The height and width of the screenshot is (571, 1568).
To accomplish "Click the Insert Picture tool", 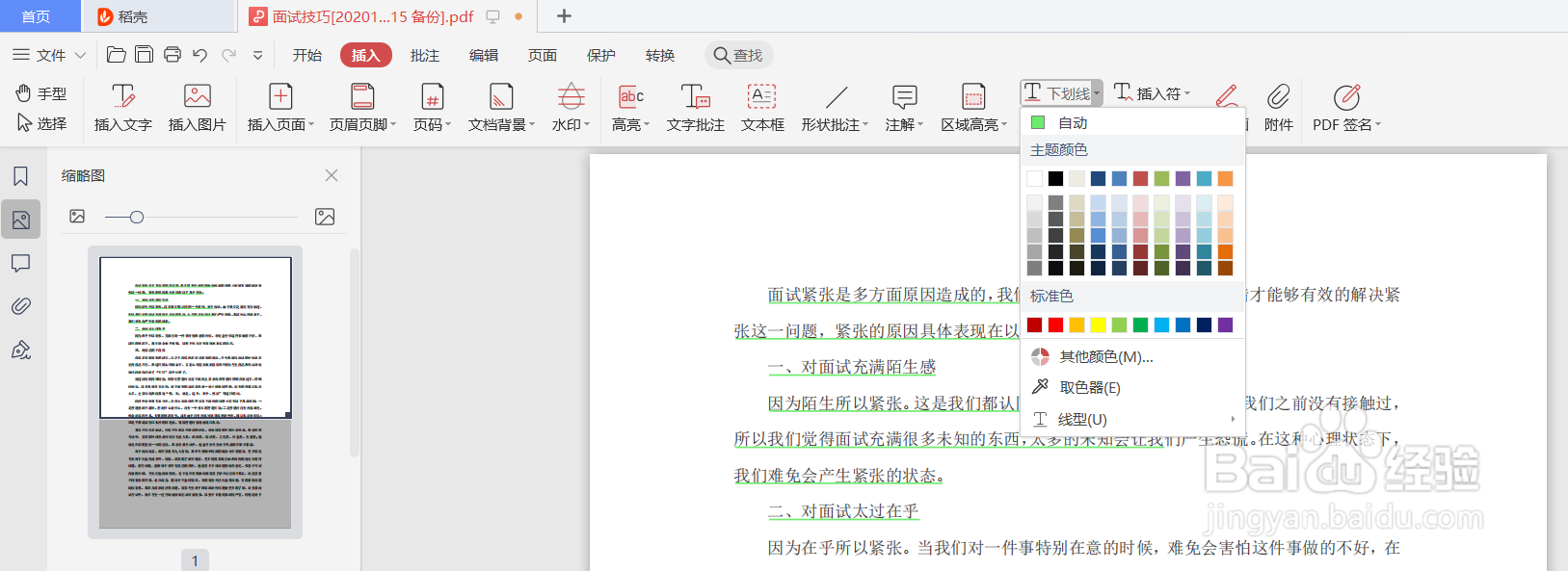I will (198, 107).
